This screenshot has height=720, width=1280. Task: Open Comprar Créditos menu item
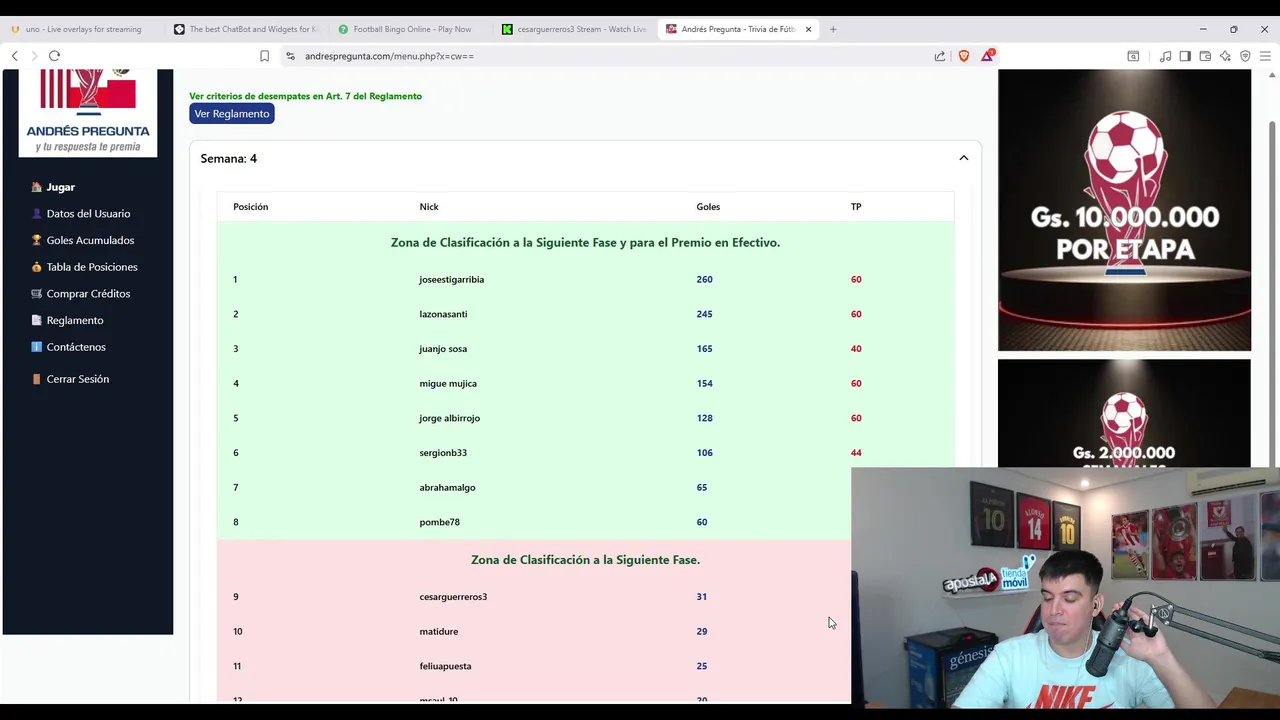88,294
